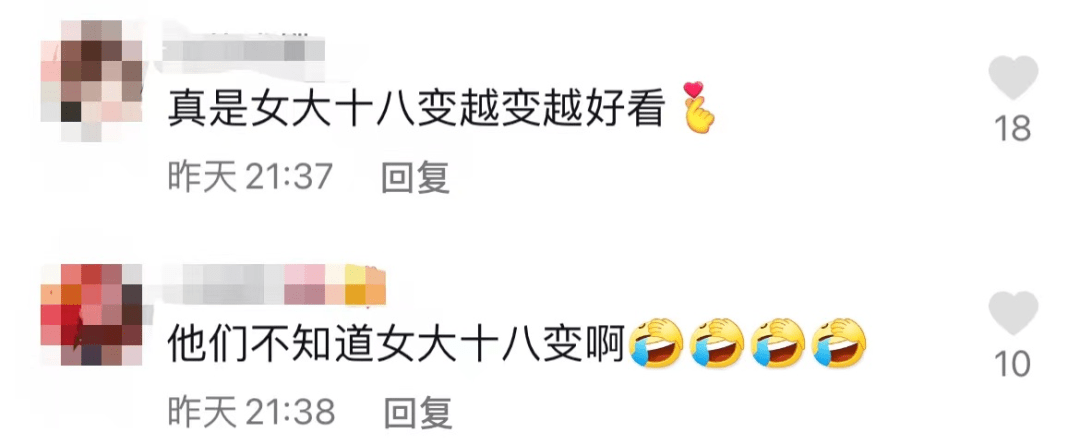Tap the first laughing-crying emoji

pyautogui.click(x=656, y=342)
